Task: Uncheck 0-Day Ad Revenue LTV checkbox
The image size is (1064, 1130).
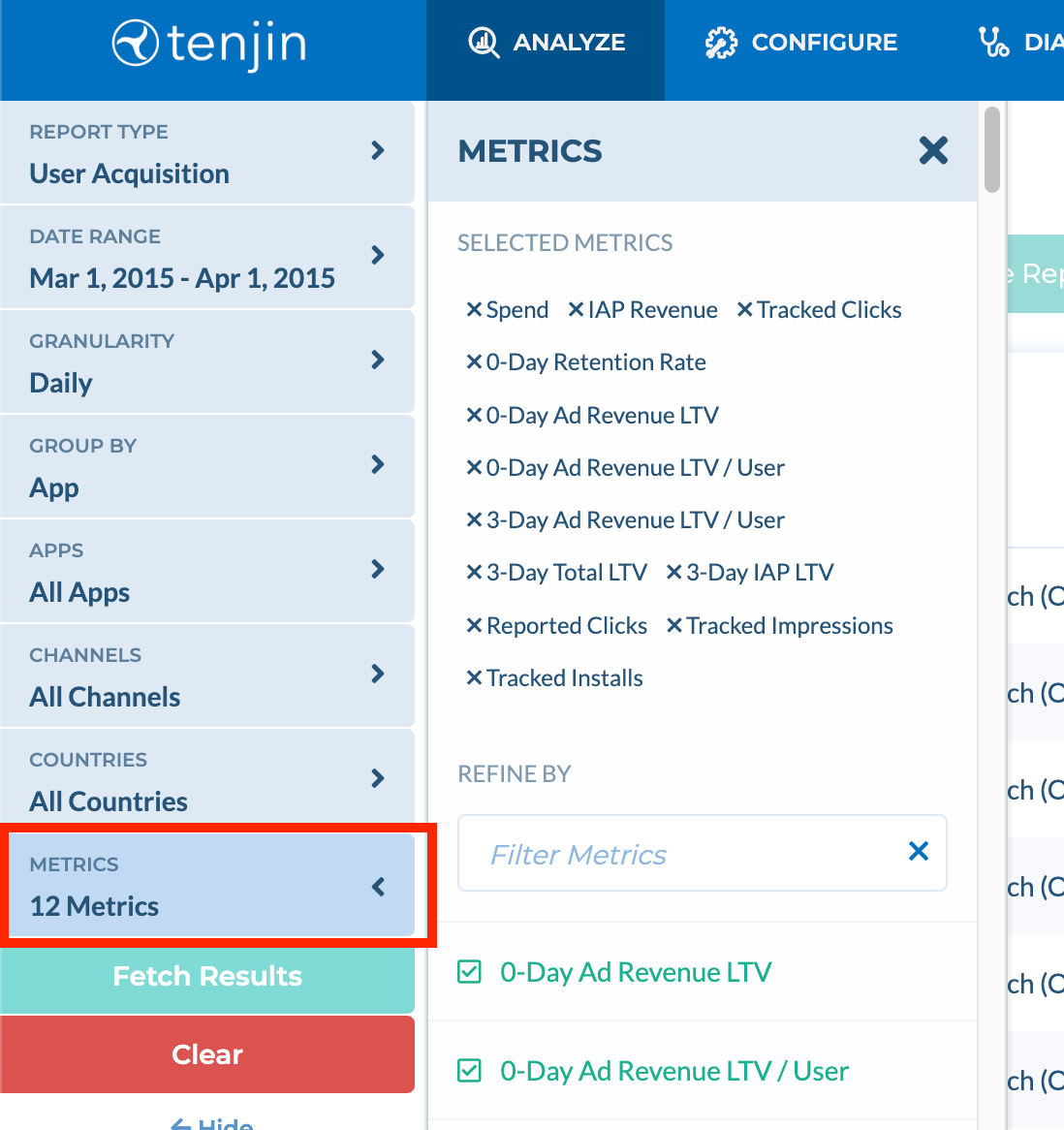Action: tap(470, 971)
